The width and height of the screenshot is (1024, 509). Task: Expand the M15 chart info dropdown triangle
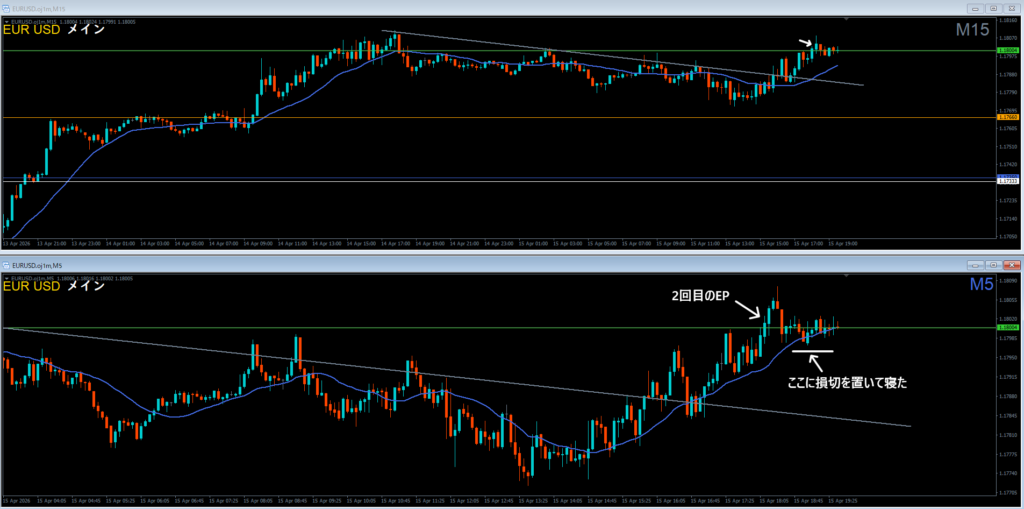[x=6, y=20]
